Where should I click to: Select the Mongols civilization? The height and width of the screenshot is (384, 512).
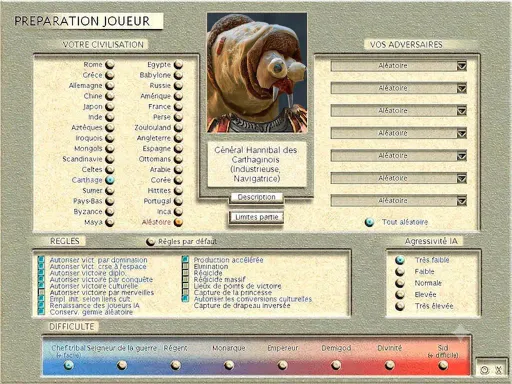tap(110, 149)
